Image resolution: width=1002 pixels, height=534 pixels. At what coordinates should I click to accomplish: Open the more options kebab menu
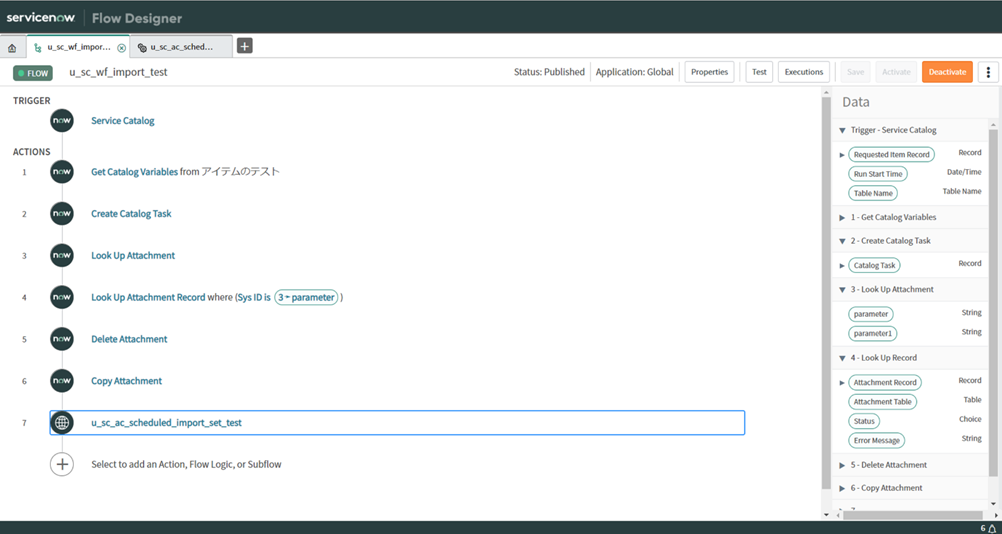tap(988, 72)
